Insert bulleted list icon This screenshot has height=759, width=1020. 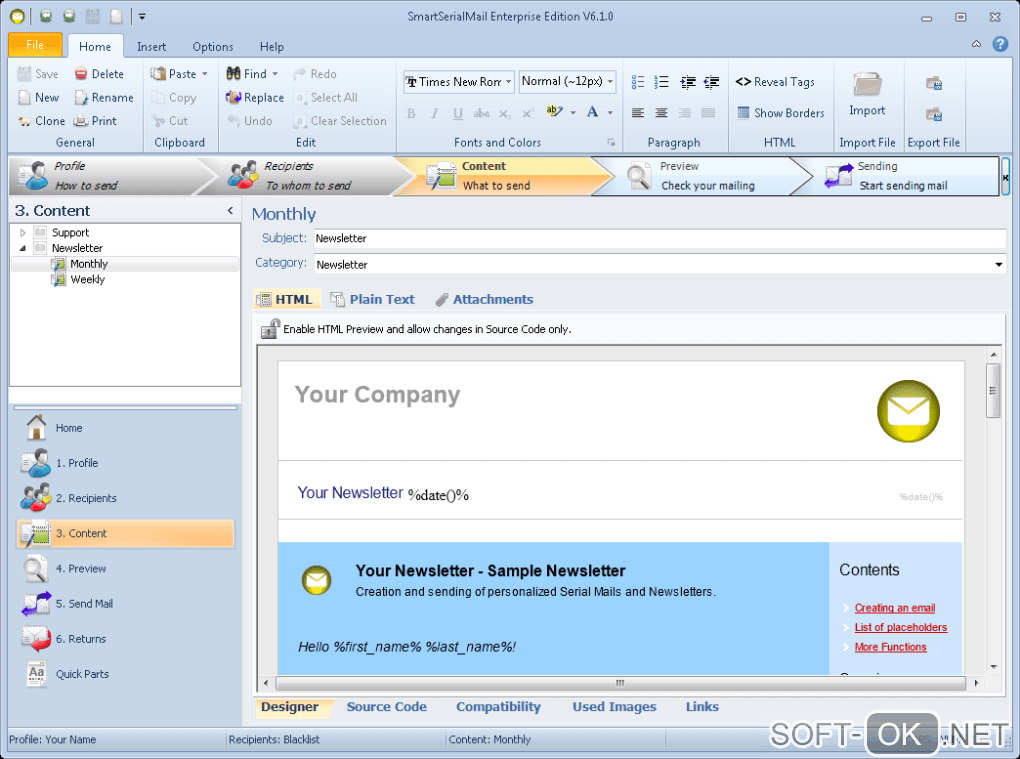pyautogui.click(x=638, y=82)
